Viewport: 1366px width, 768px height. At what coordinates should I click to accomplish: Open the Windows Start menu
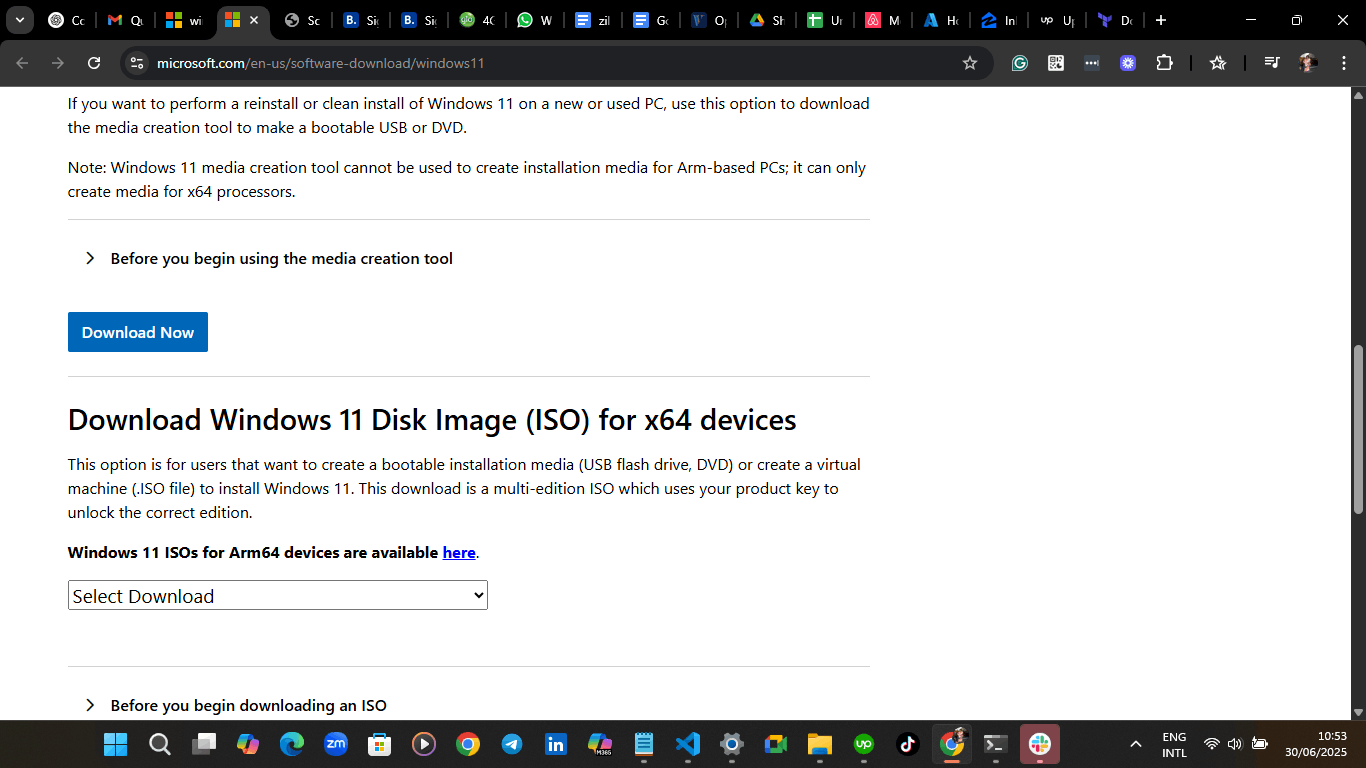(x=116, y=744)
